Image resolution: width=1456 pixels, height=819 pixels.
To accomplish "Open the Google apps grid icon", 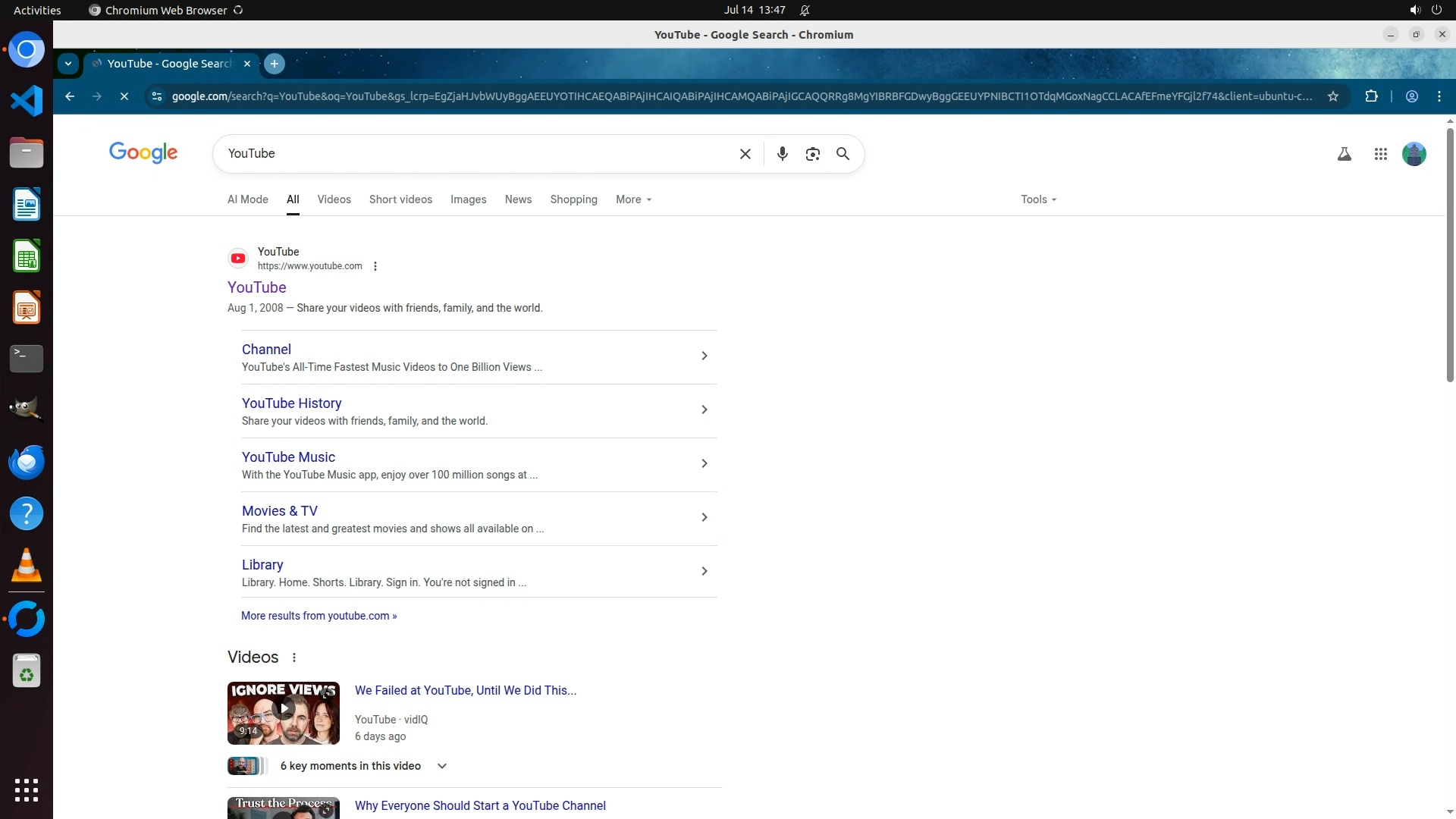I will pos(1380,154).
